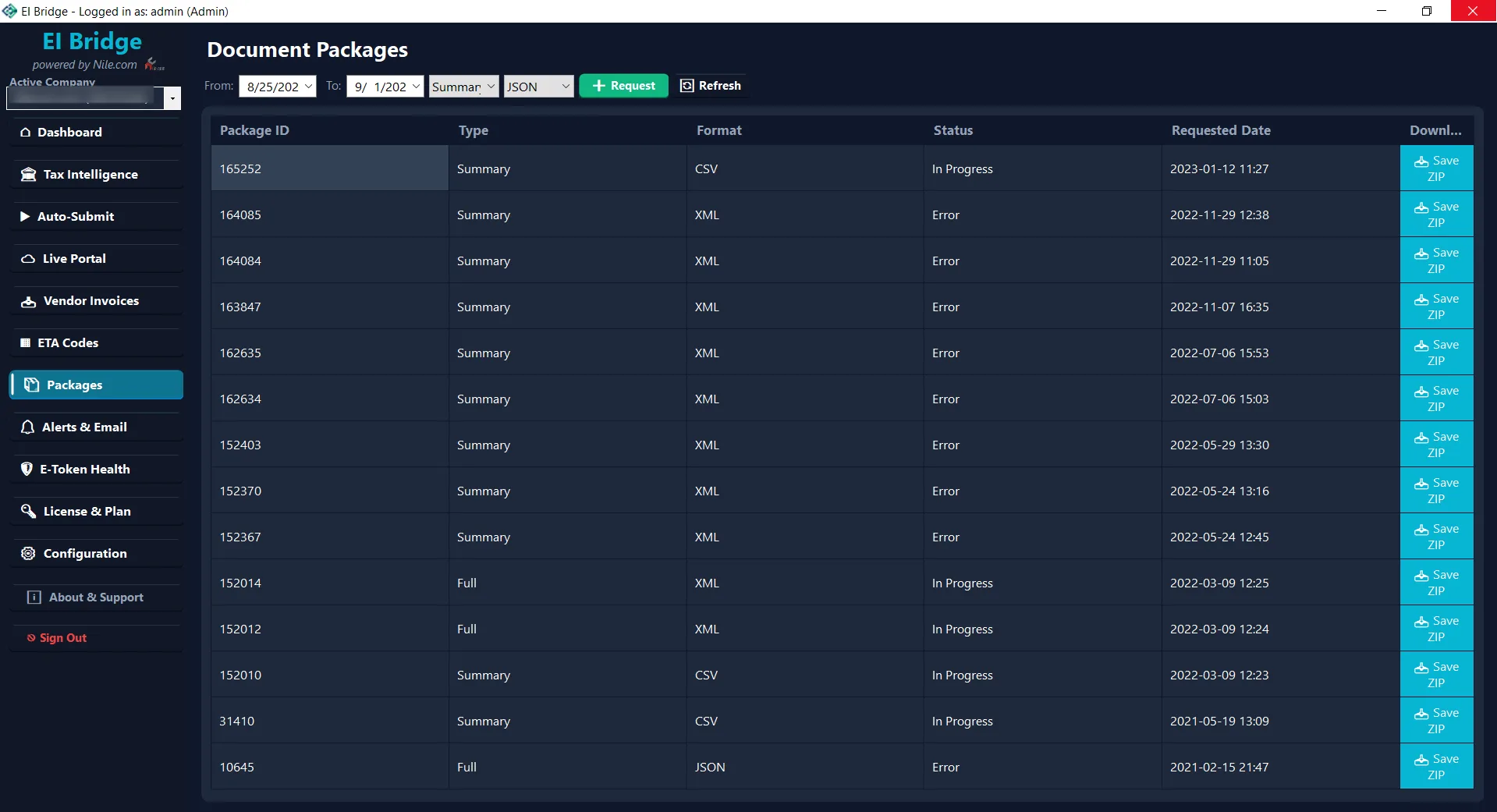Image resolution: width=1497 pixels, height=812 pixels.
Task: Click the Alerts & Email bell icon
Action: 28,427
